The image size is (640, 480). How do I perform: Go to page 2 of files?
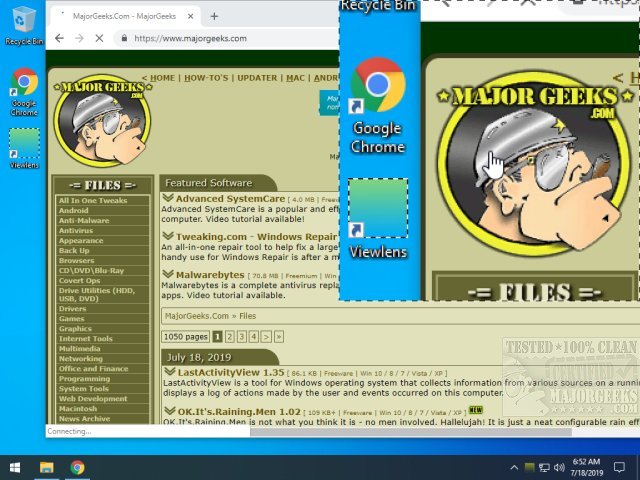[230, 337]
